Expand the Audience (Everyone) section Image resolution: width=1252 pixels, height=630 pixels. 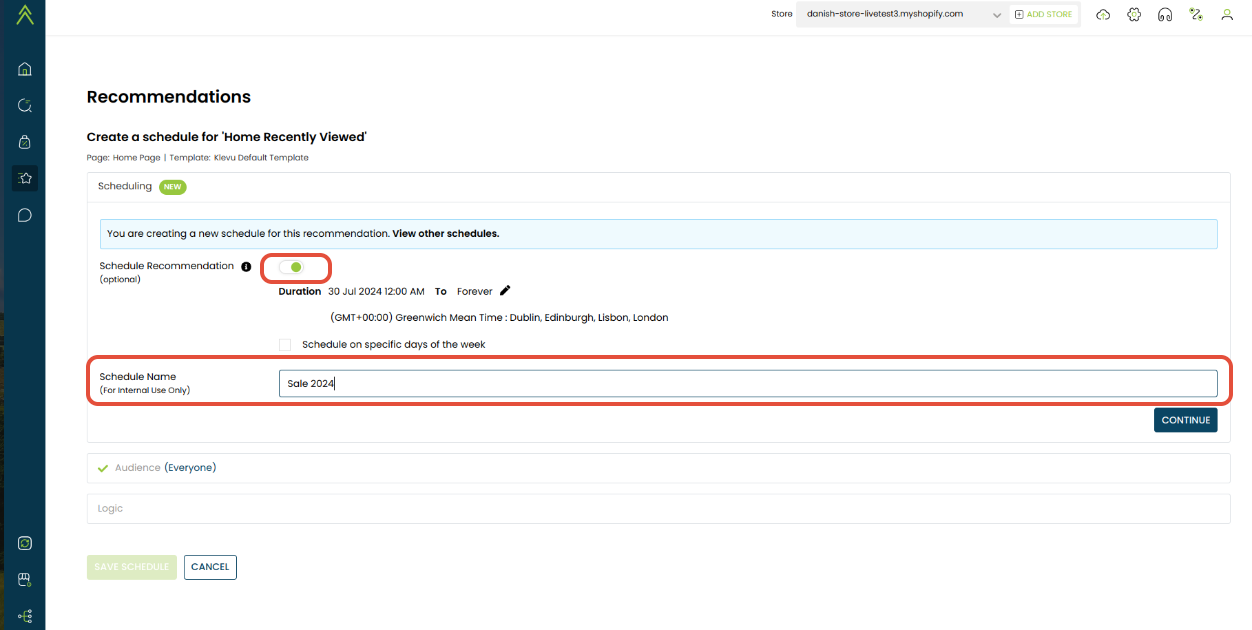point(165,468)
